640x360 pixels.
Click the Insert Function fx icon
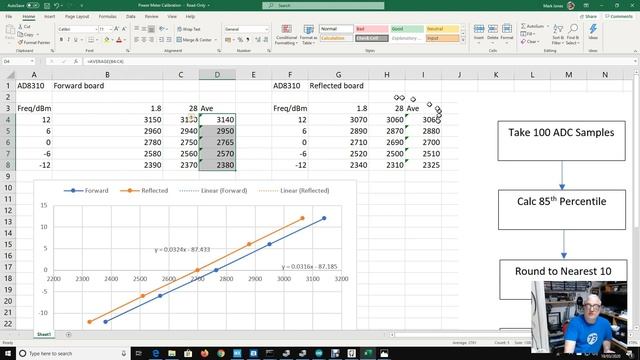(x=76, y=61)
